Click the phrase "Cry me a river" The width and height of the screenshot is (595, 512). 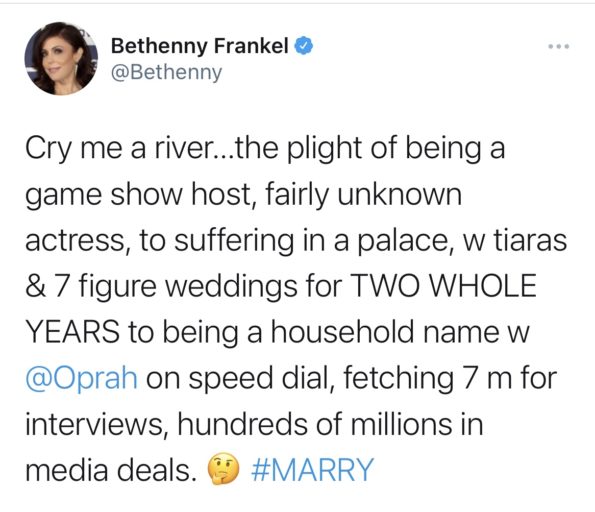pos(119,149)
